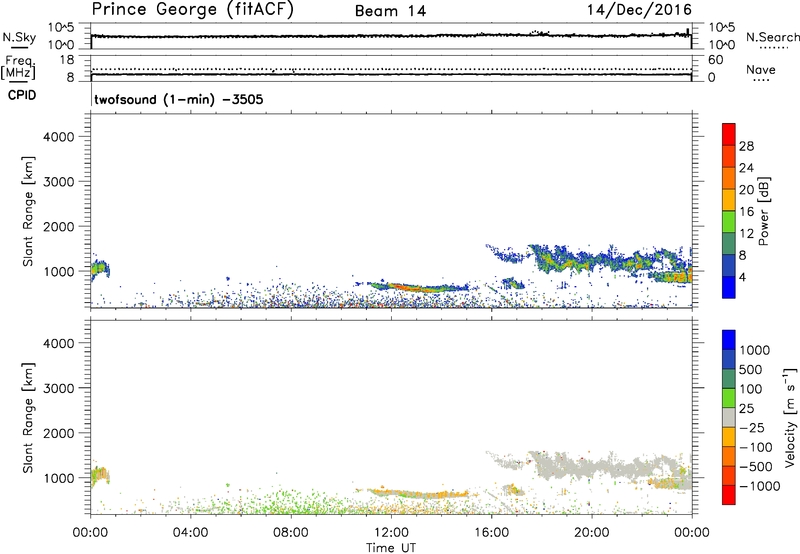Click the 'Beam 14' label
Image resolution: width=800 pixels, height=554 pixels.
[390, 11]
